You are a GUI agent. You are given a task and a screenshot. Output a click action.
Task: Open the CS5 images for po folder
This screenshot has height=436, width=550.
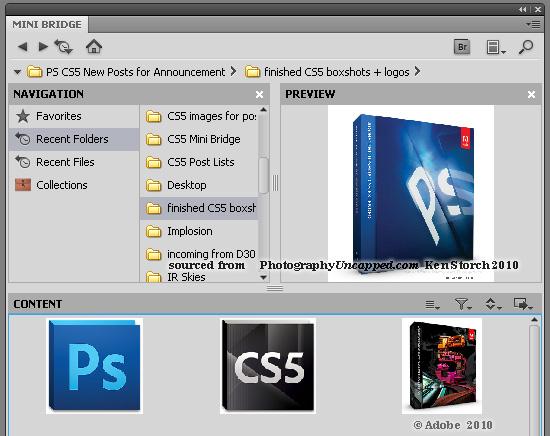pos(199,116)
